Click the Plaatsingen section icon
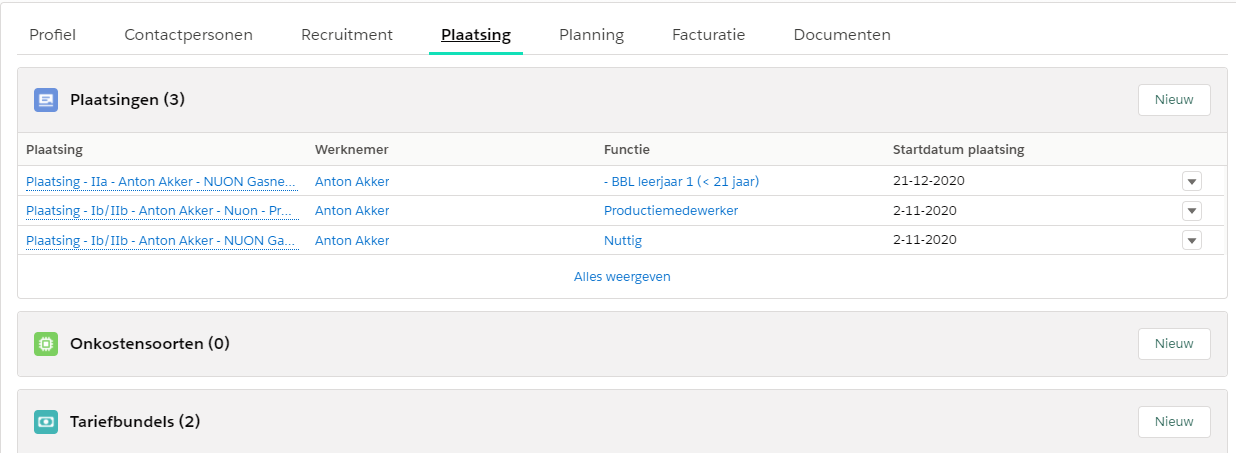The image size is (1236, 453). point(46,100)
